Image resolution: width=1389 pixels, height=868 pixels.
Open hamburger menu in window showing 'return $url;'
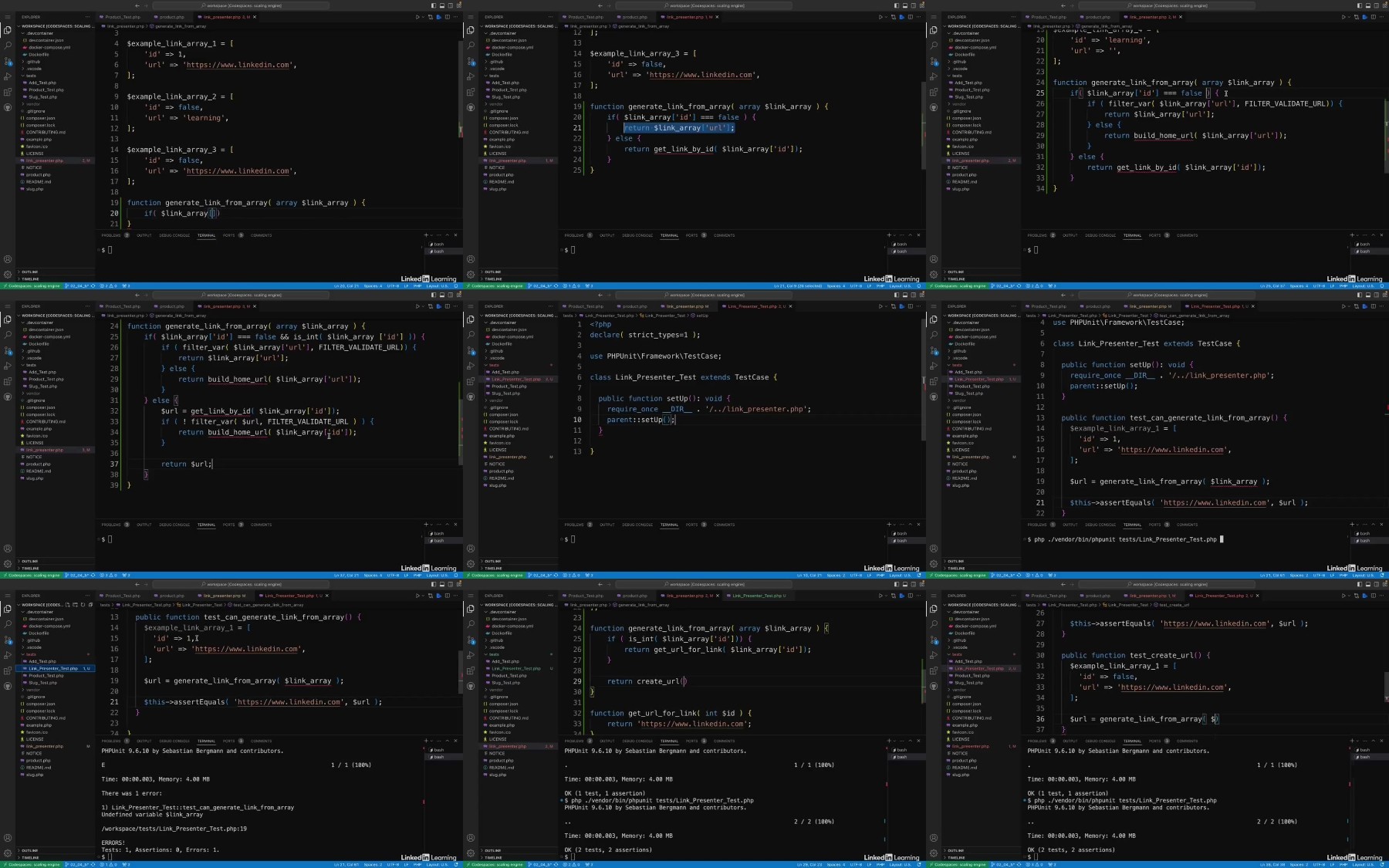(x=8, y=306)
